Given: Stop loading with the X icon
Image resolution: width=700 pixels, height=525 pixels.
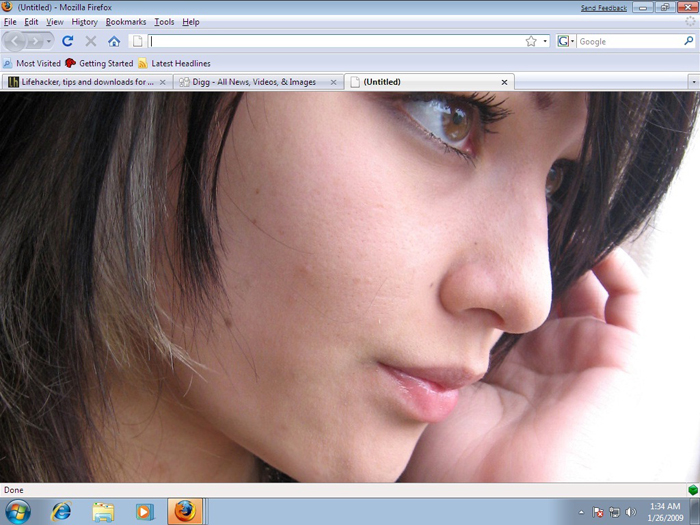Looking at the screenshot, I should click(91, 42).
